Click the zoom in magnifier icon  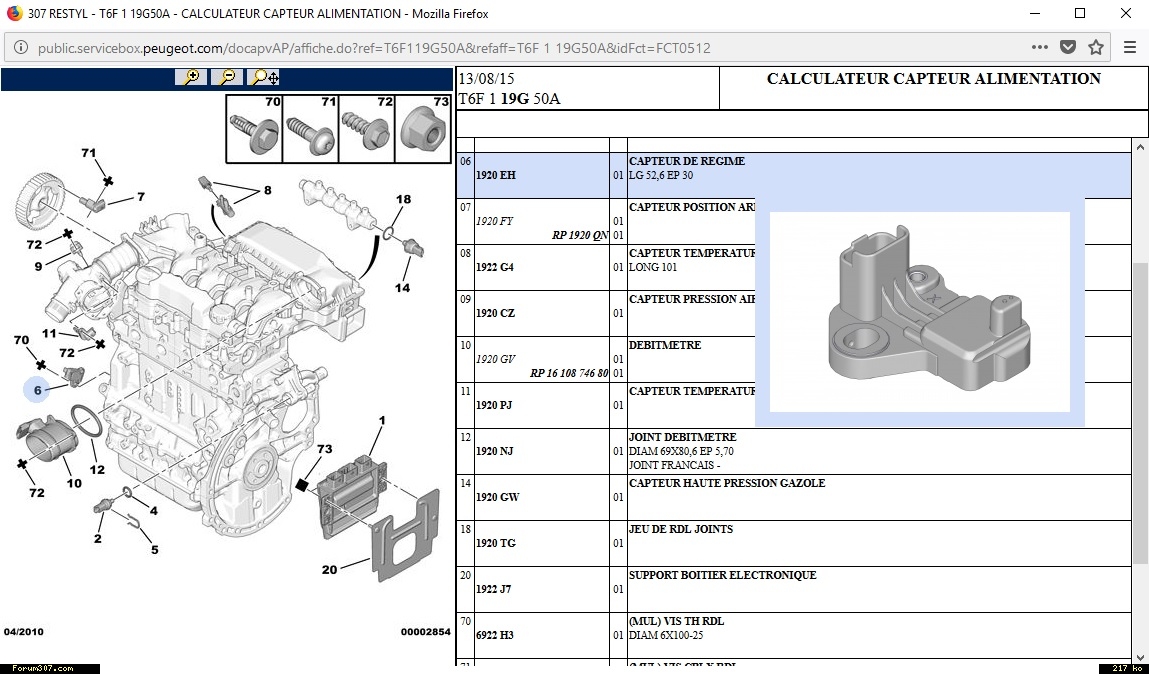pos(190,77)
